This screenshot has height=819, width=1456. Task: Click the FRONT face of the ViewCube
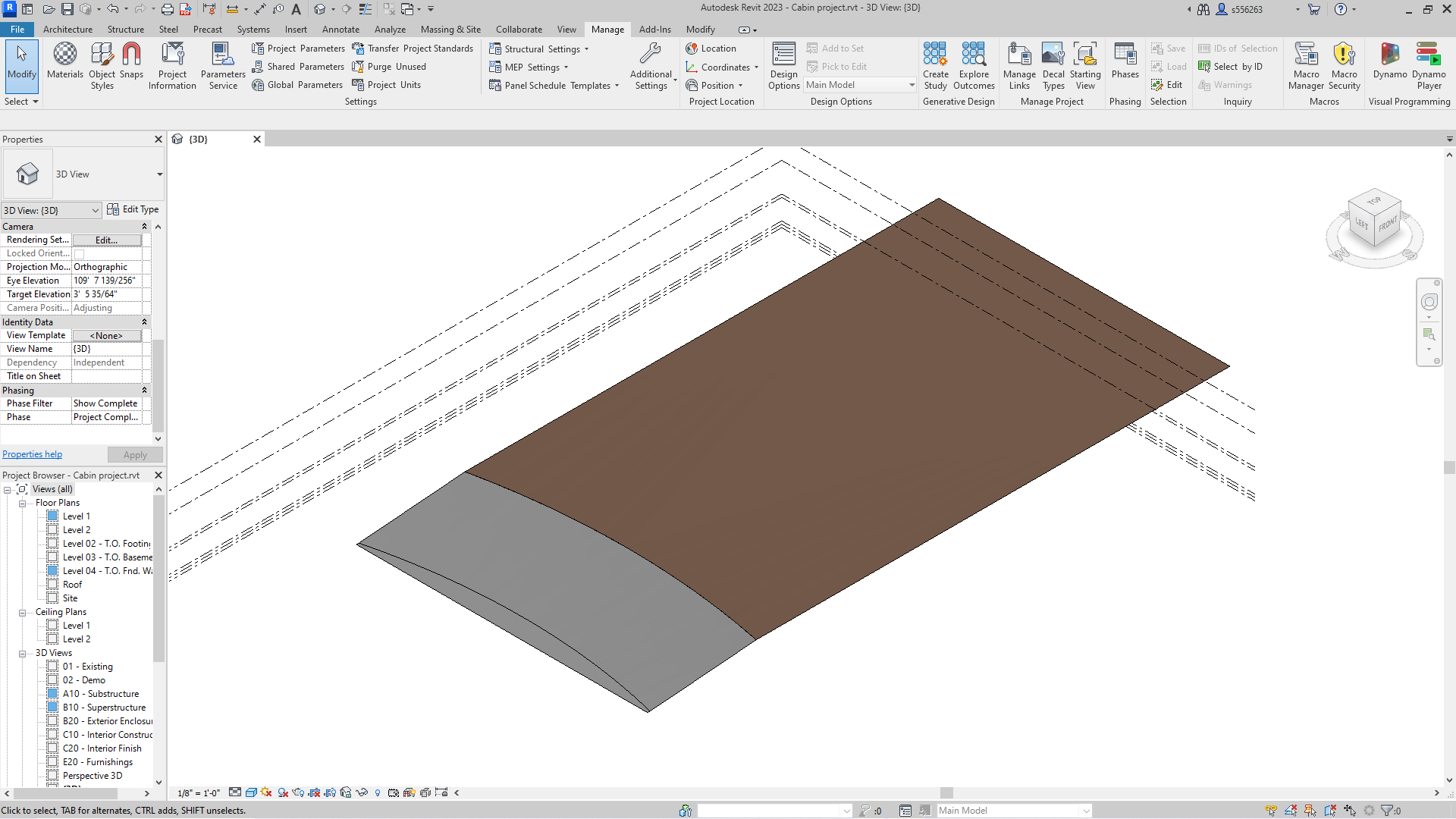coord(1388,225)
